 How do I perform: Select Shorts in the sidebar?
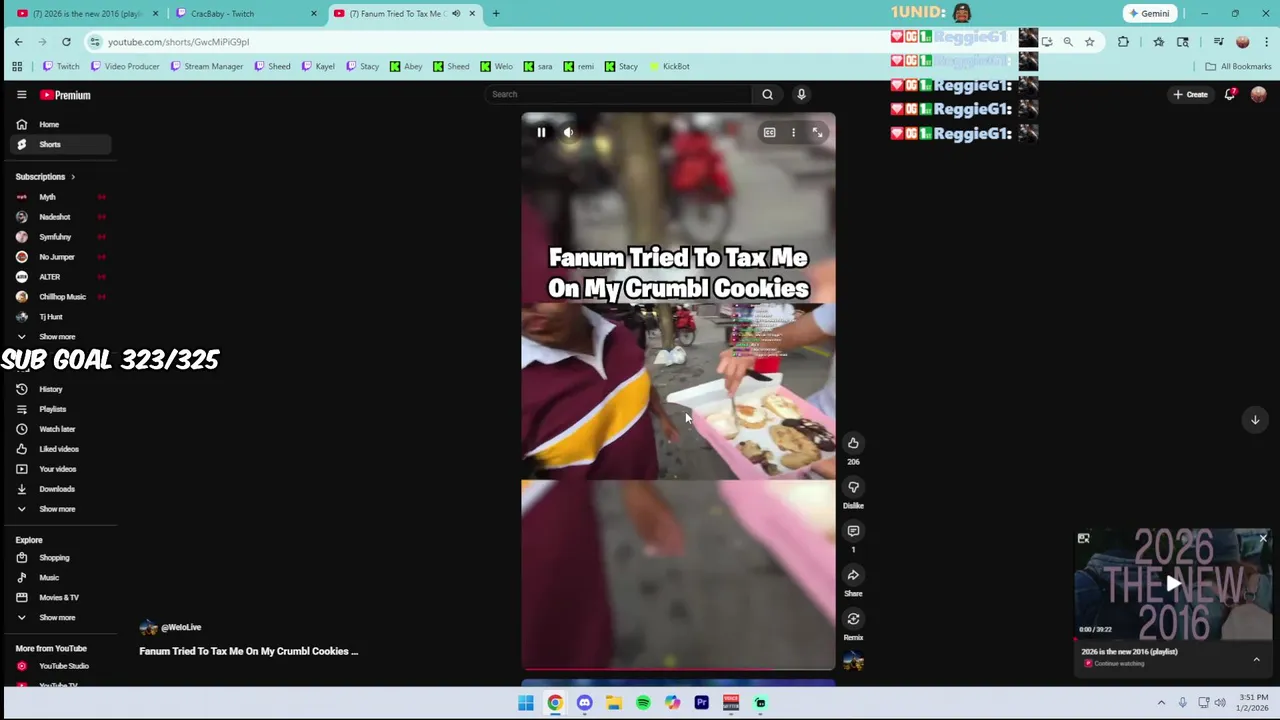click(60, 144)
